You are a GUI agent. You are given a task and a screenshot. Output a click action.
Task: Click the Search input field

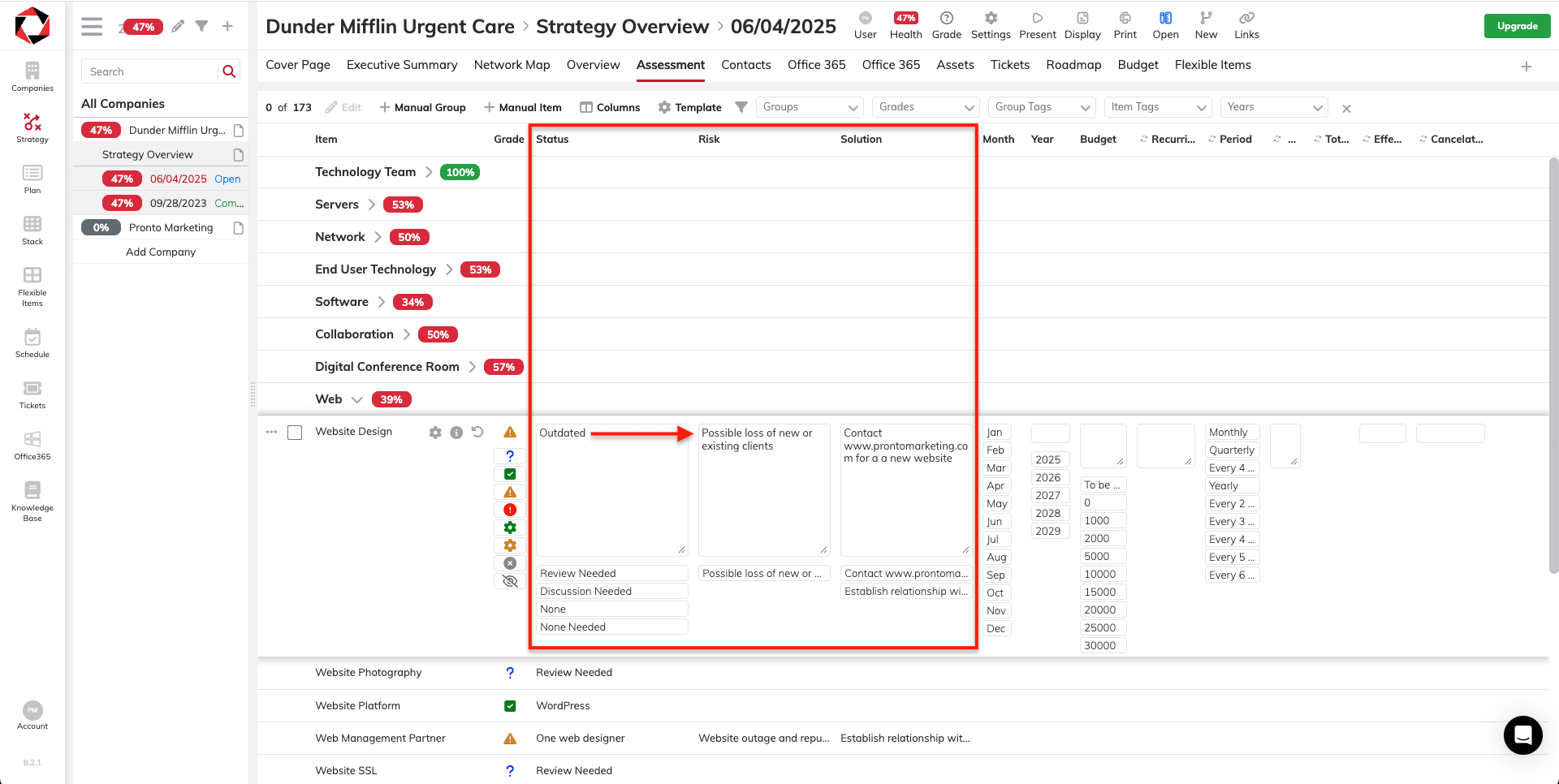(150, 71)
